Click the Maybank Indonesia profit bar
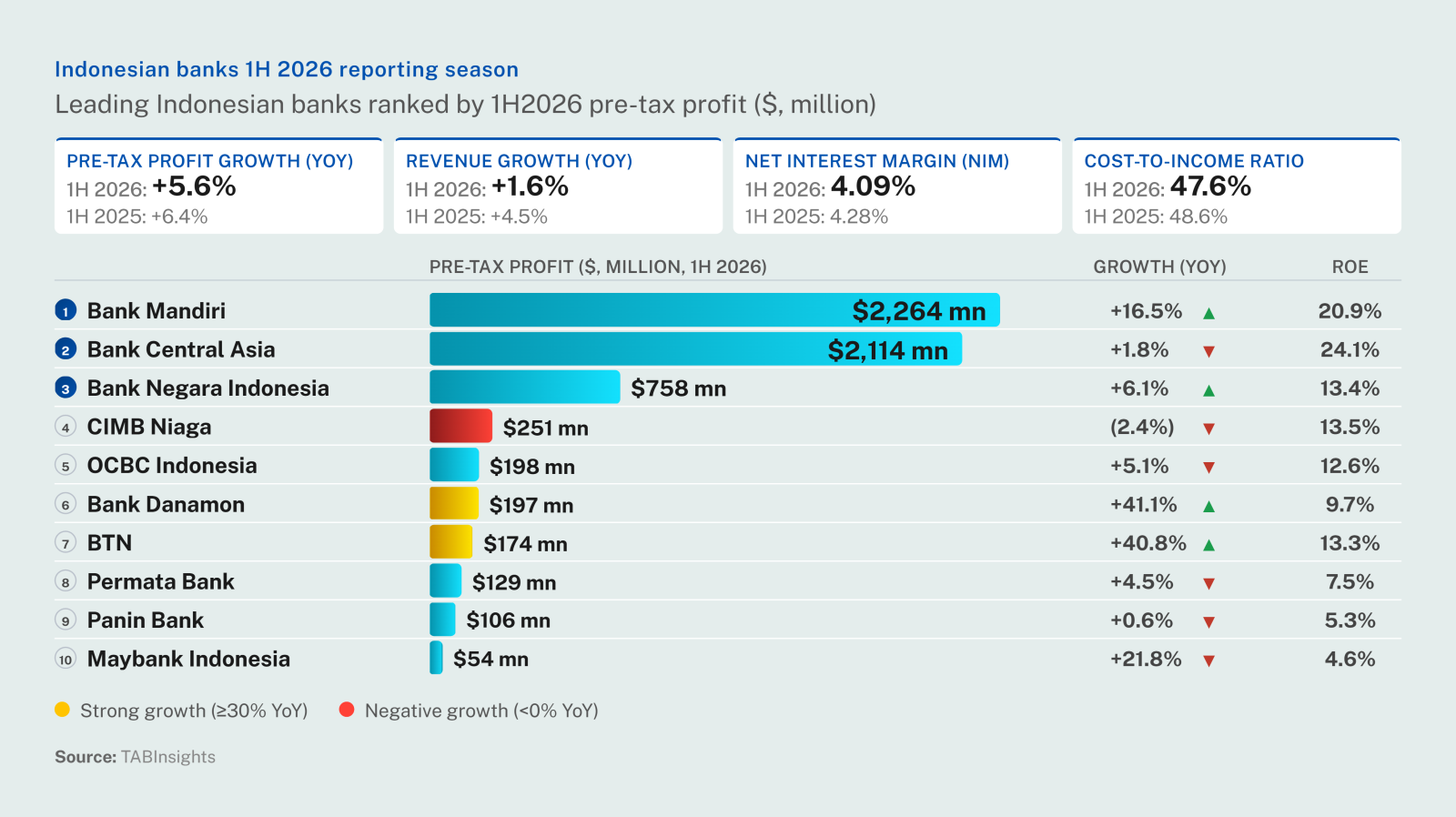The width and height of the screenshot is (1456, 817). tap(436, 658)
